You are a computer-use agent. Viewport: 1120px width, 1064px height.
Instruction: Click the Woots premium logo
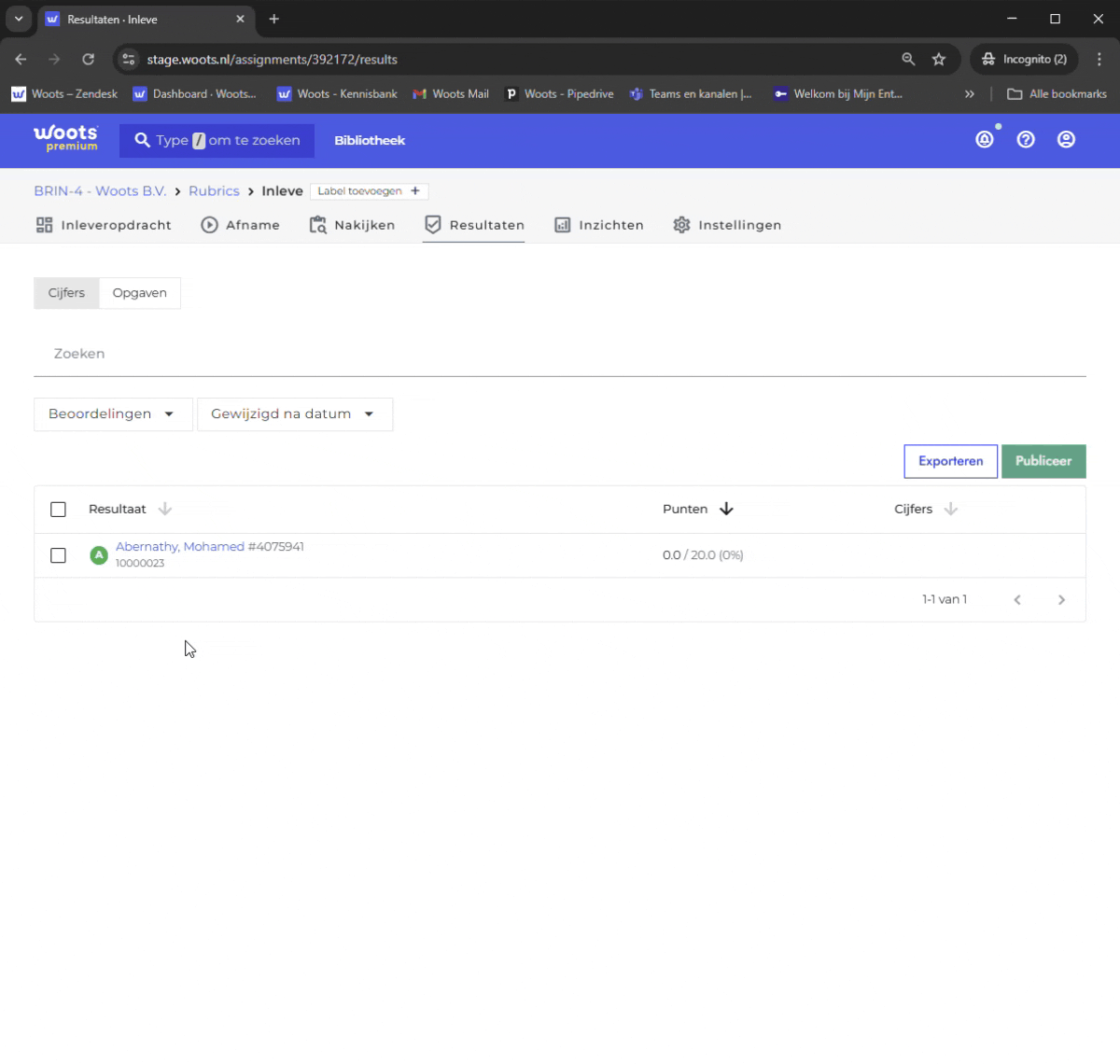(x=65, y=138)
